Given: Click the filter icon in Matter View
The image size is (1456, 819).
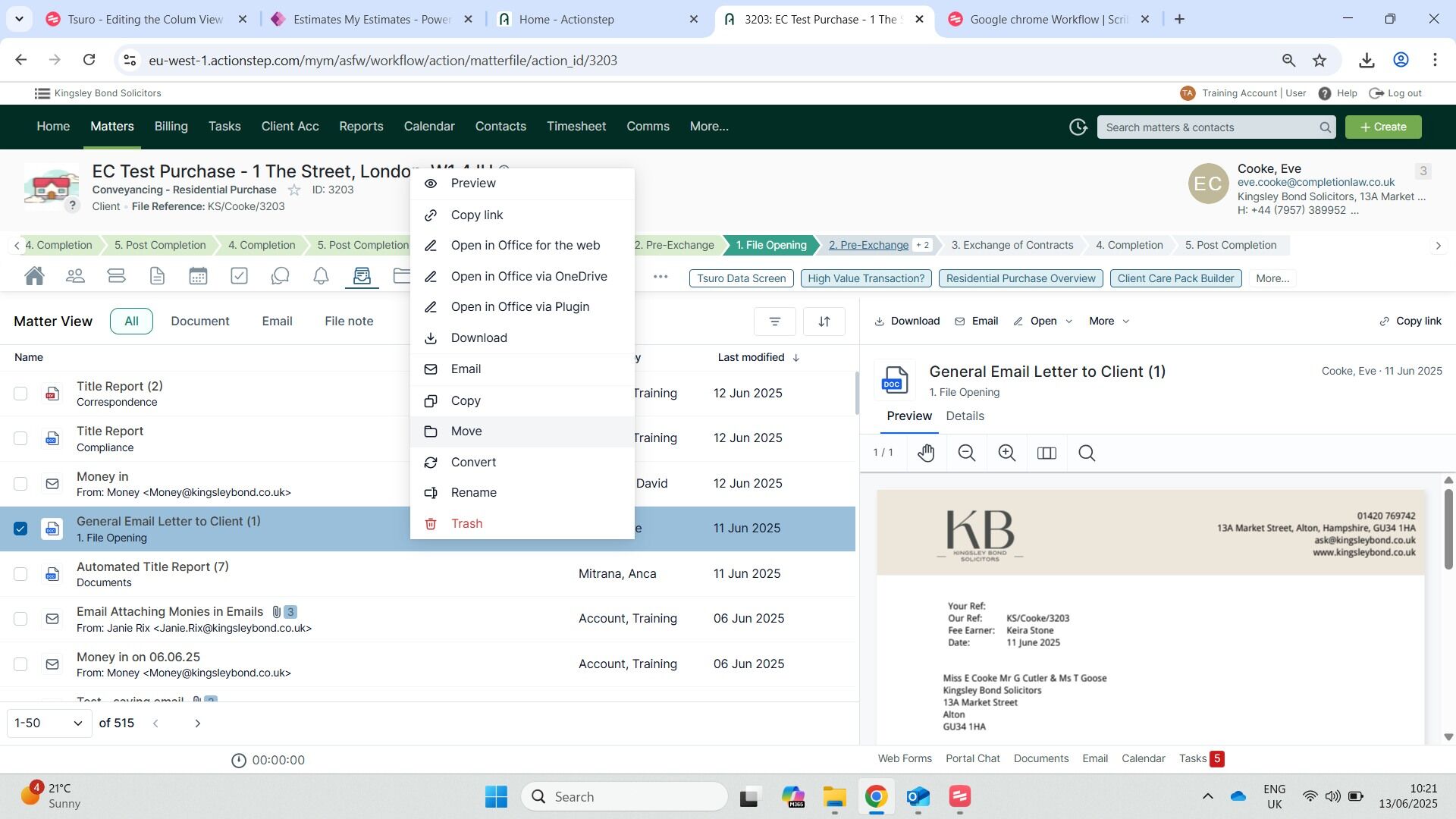Looking at the screenshot, I should [774, 322].
